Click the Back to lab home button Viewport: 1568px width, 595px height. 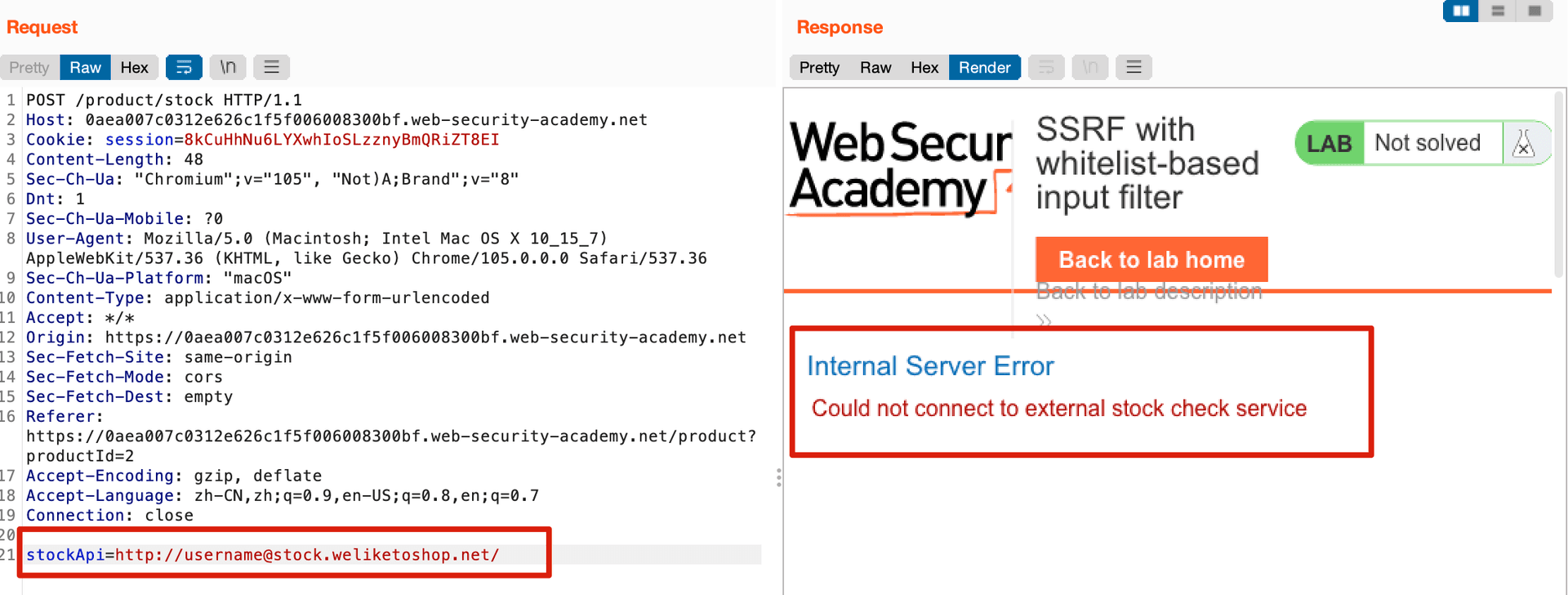(x=1151, y=260)
